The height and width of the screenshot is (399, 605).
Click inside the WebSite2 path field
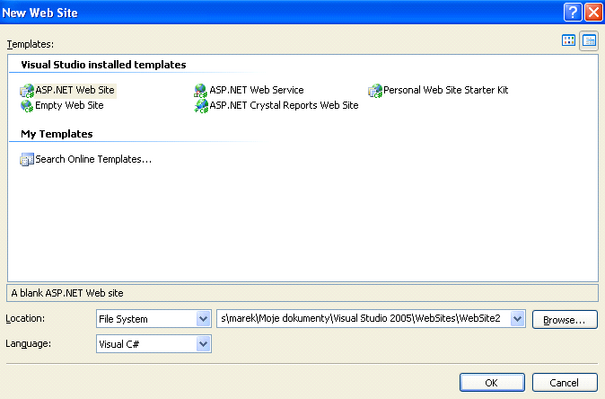pyautogui.click(x=364, y=319)
